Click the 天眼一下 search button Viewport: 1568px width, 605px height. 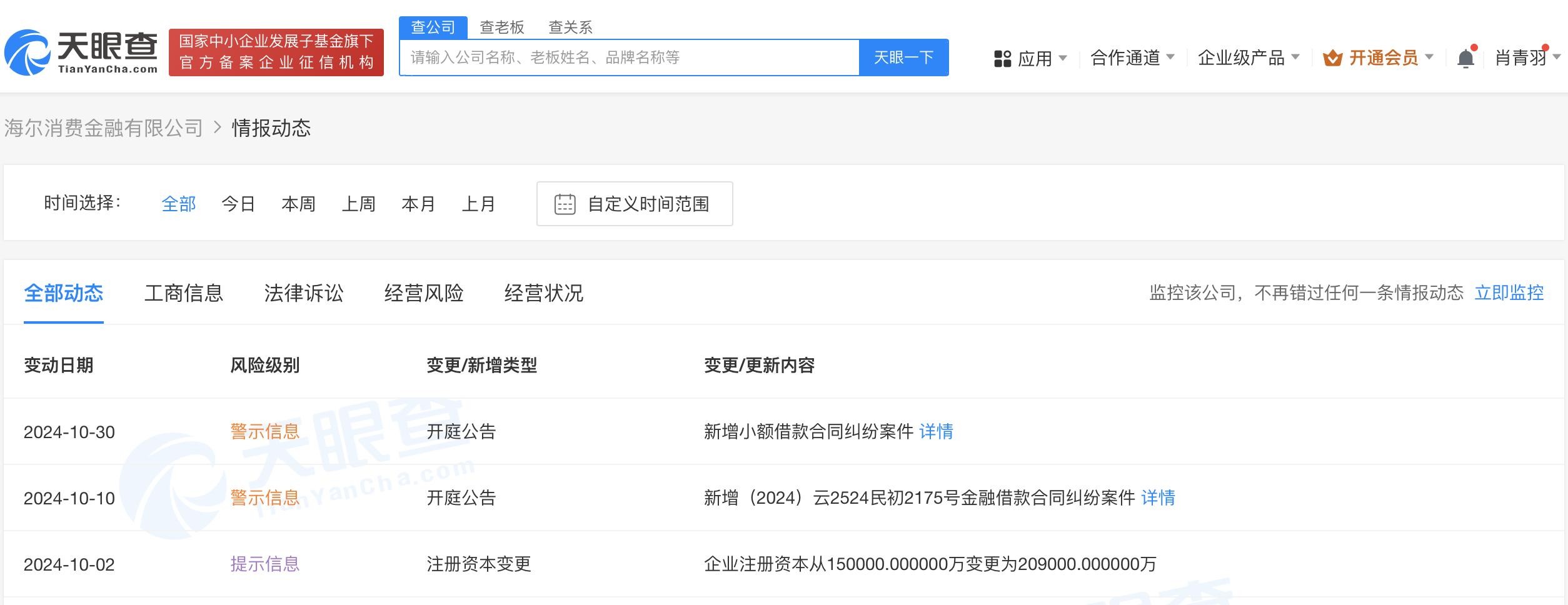click(903, 57)
